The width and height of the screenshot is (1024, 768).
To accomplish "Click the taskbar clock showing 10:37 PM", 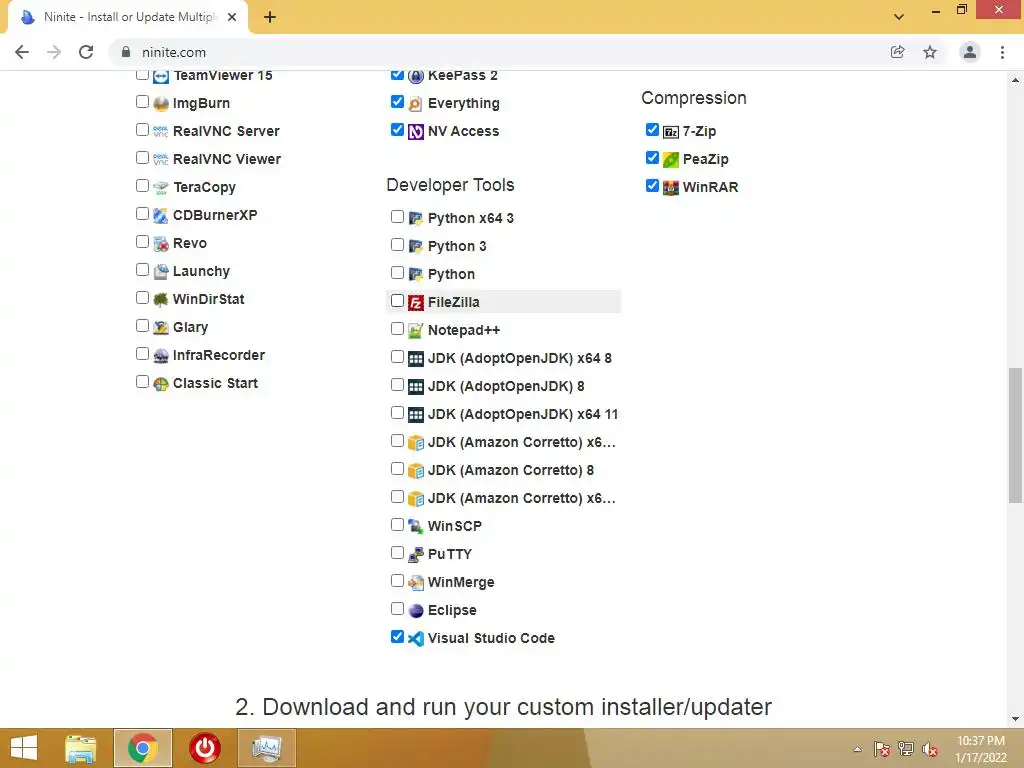I will [981, 749].
